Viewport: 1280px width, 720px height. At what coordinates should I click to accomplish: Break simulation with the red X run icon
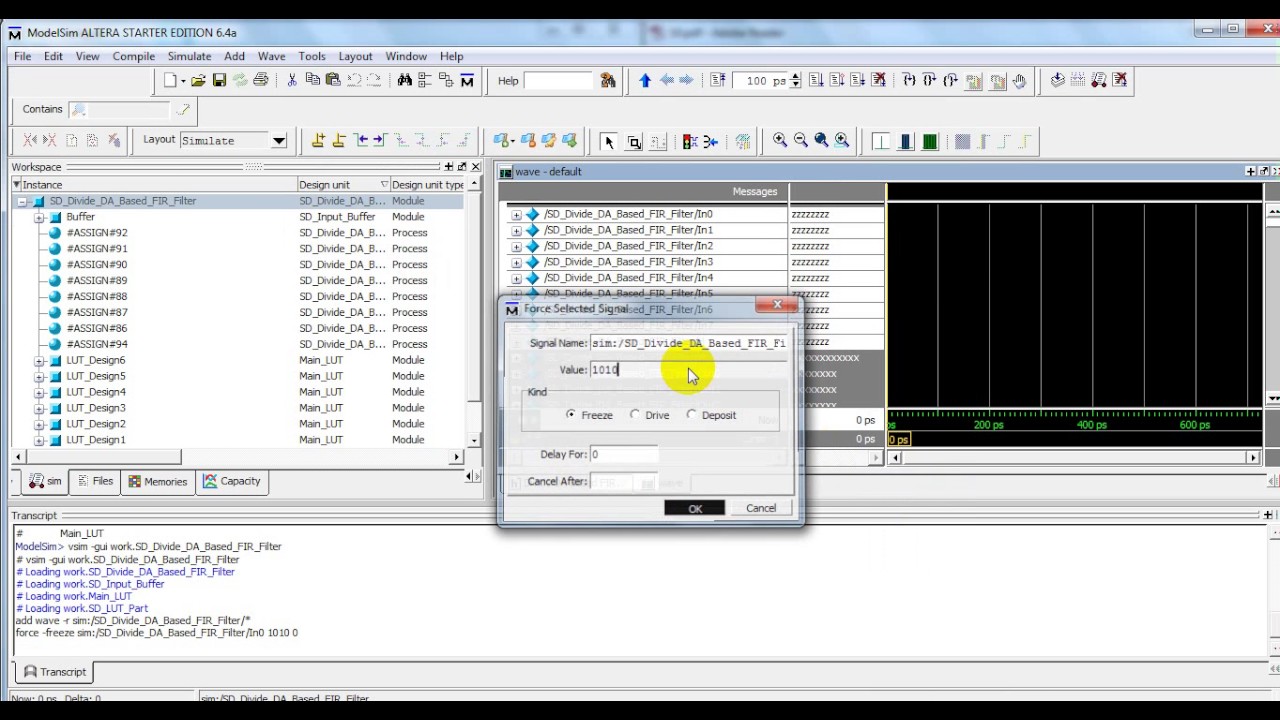pyautogui.click(x=879, y=81)
